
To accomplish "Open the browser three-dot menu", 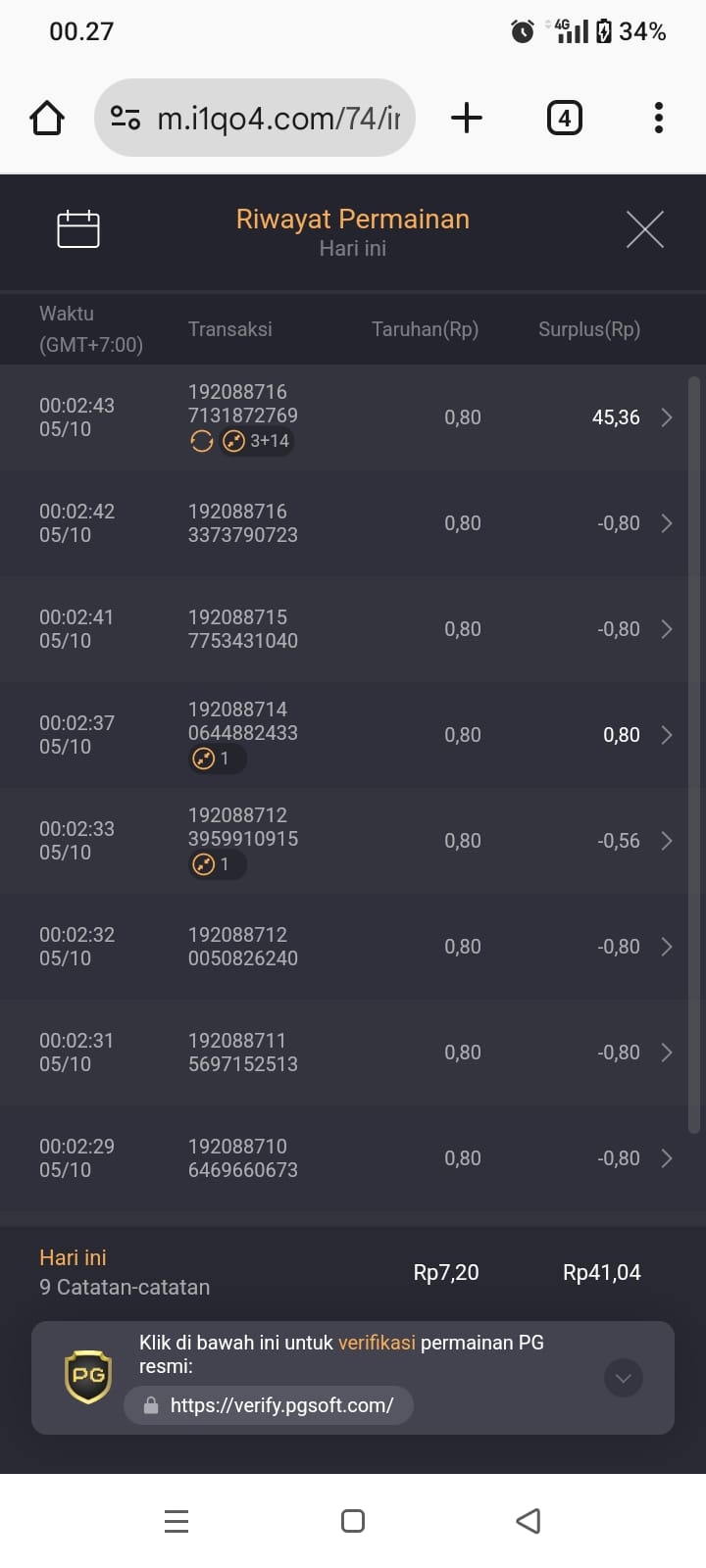I will pyautogui.click(x=659, y=118).
